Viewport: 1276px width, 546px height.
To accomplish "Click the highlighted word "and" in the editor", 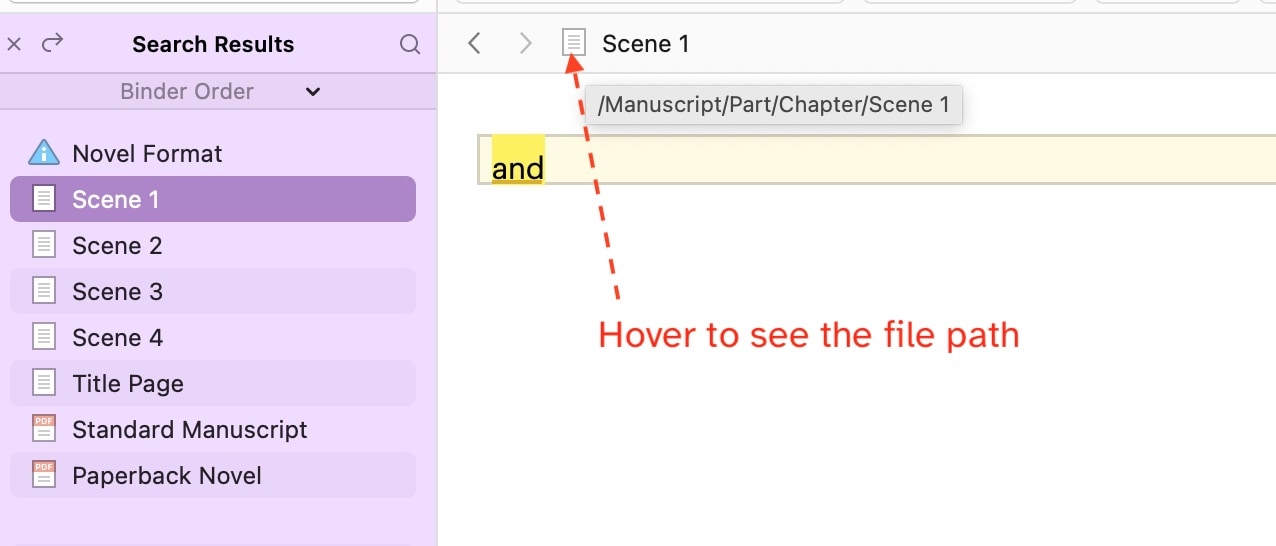I will pyautogui.click(x=518, y=168).
